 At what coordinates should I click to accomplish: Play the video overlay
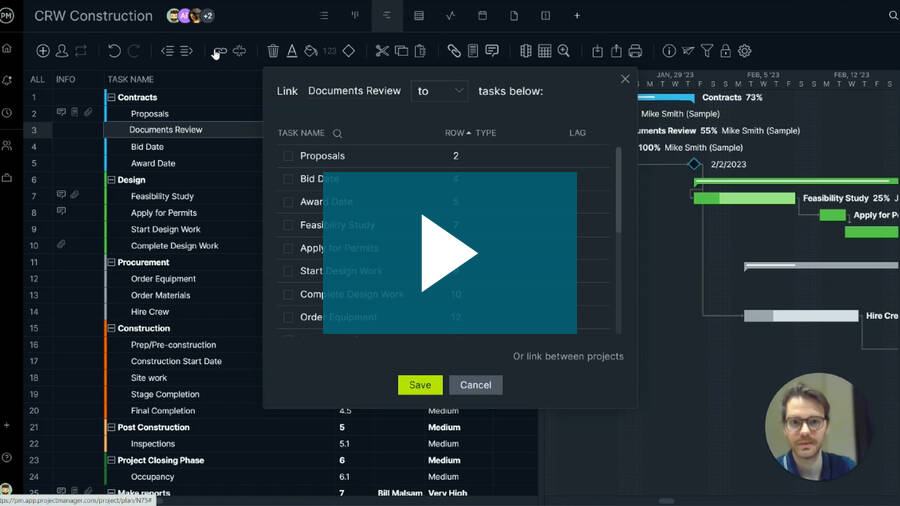(449, 253)
